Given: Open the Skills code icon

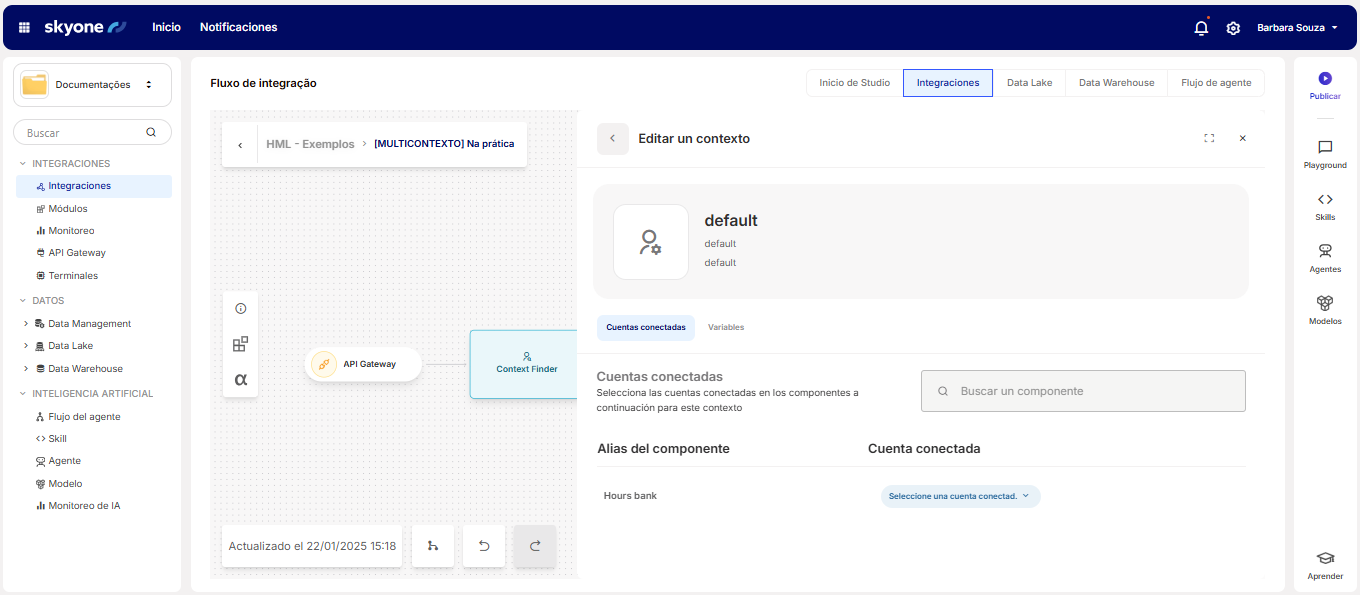Looking at the screenshot, I should [x=1325, y=200].
